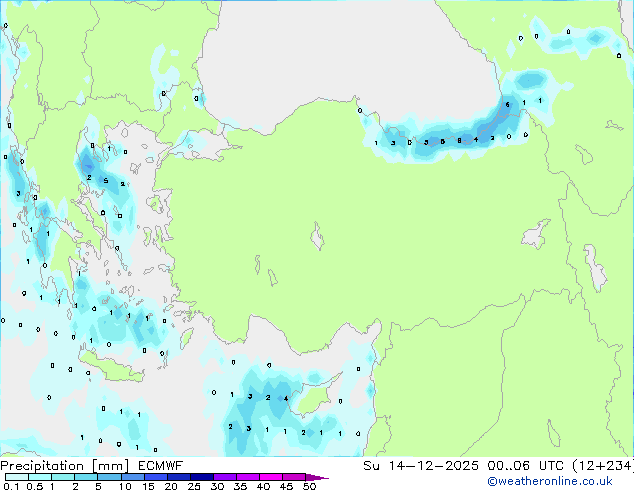
Task: Click the 'Su' weekday label
Action: (371, 466)
